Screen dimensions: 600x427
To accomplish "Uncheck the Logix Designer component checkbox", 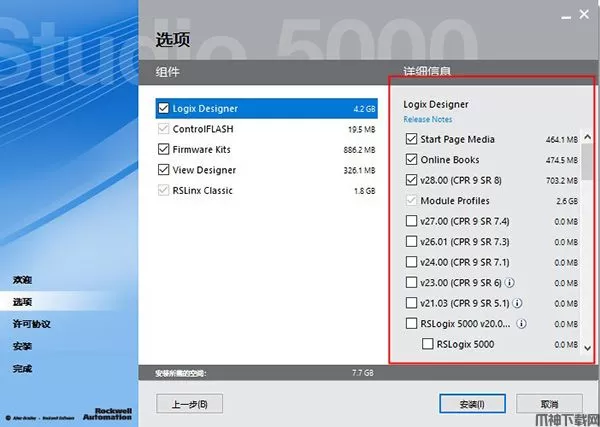I will [x=163, y=108].
